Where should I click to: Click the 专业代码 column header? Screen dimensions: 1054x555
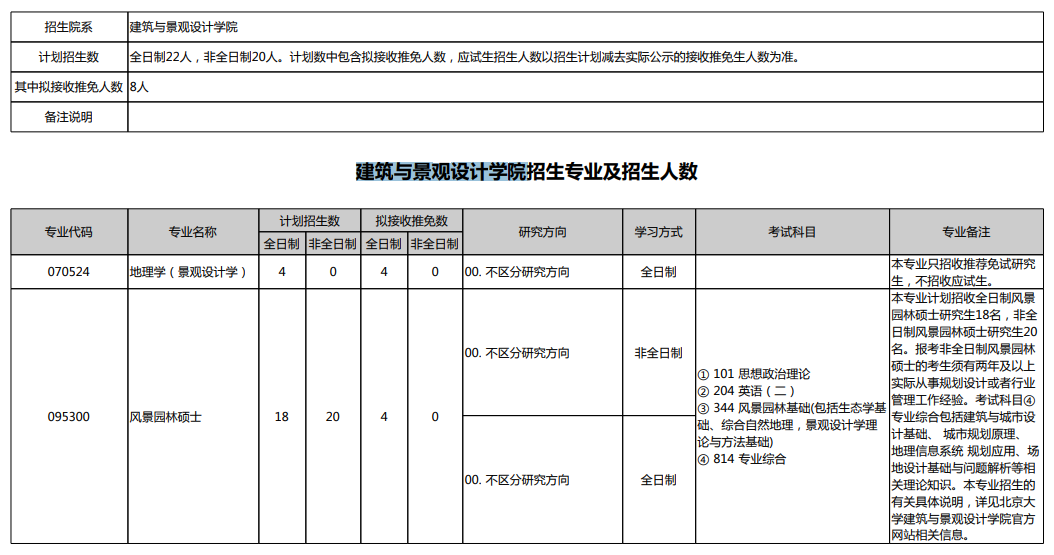[69, 232]
